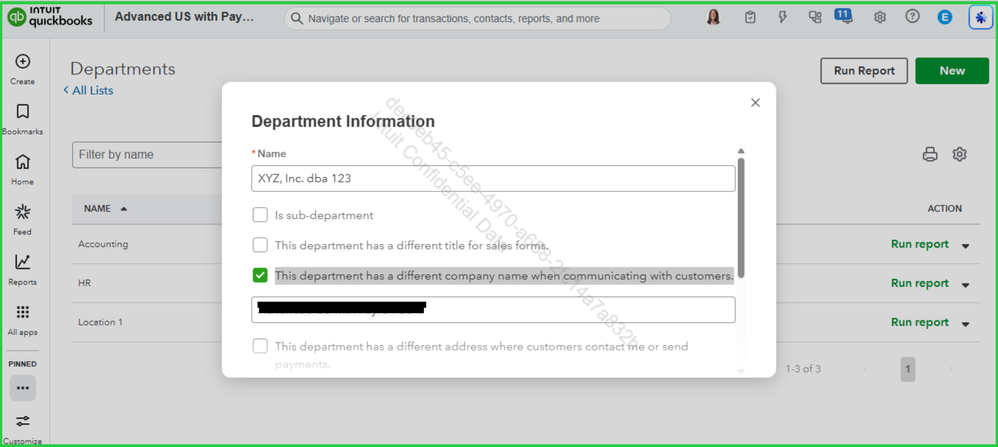The image size is (998, 447).
Task: Click the lightning bolt icon
Action: pos(783,18)
